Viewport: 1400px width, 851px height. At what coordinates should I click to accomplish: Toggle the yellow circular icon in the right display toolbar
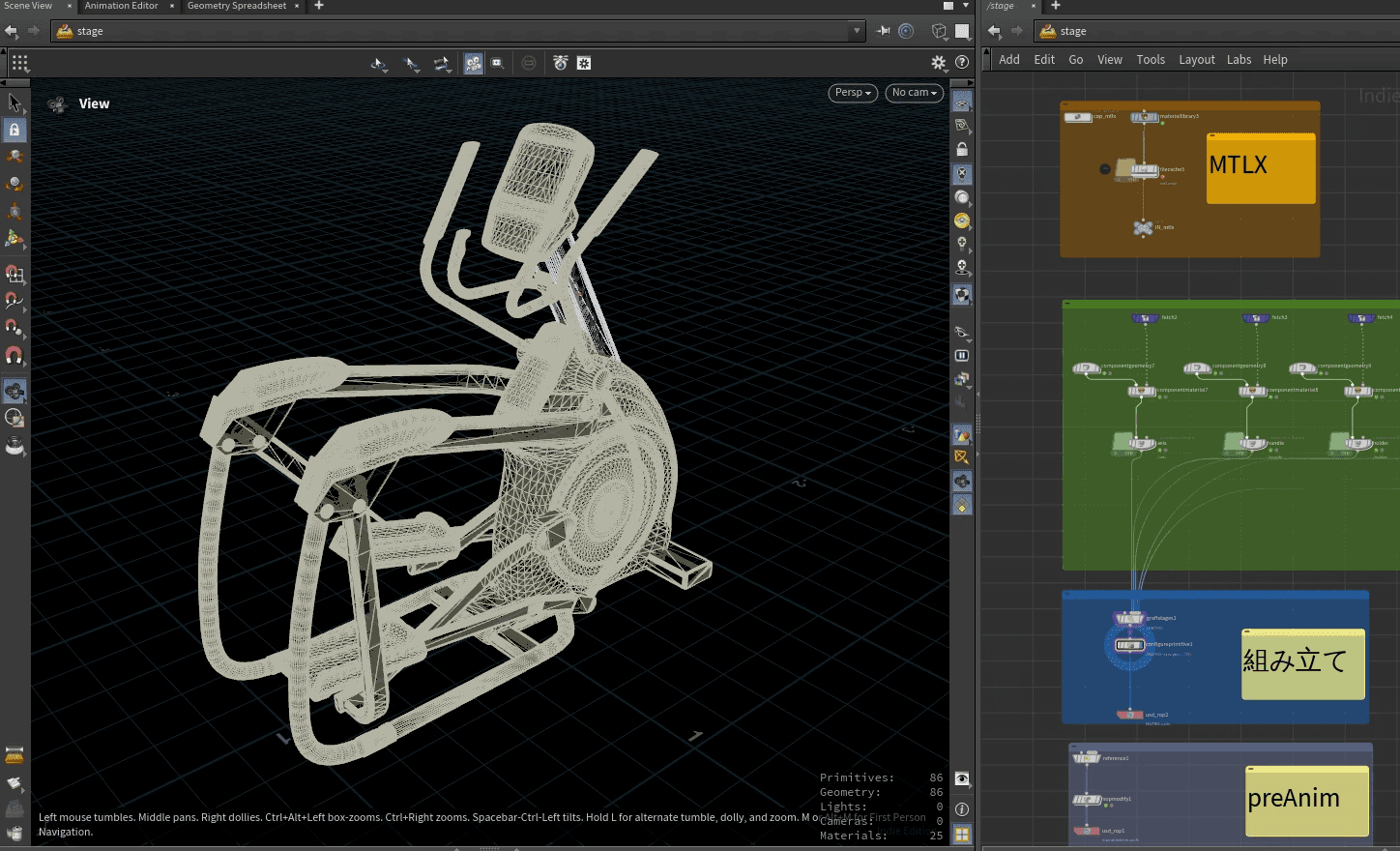click(962, 220)
